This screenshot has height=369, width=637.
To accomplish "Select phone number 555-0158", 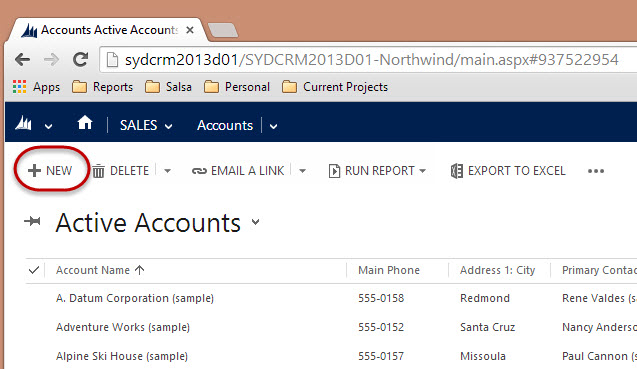I will click(x=381, y=298).
